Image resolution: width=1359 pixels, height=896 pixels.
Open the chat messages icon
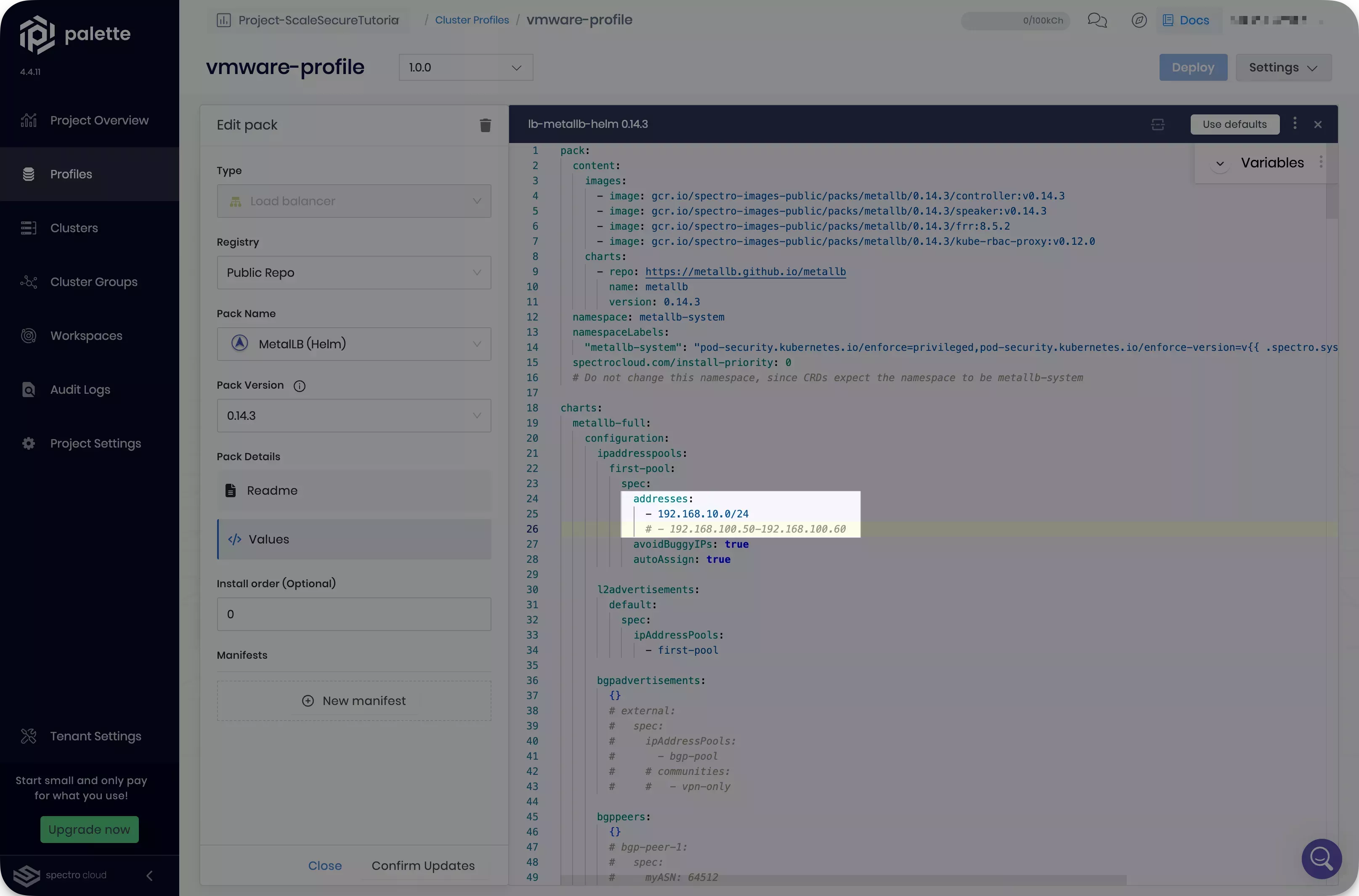[x=1097, y=21]
